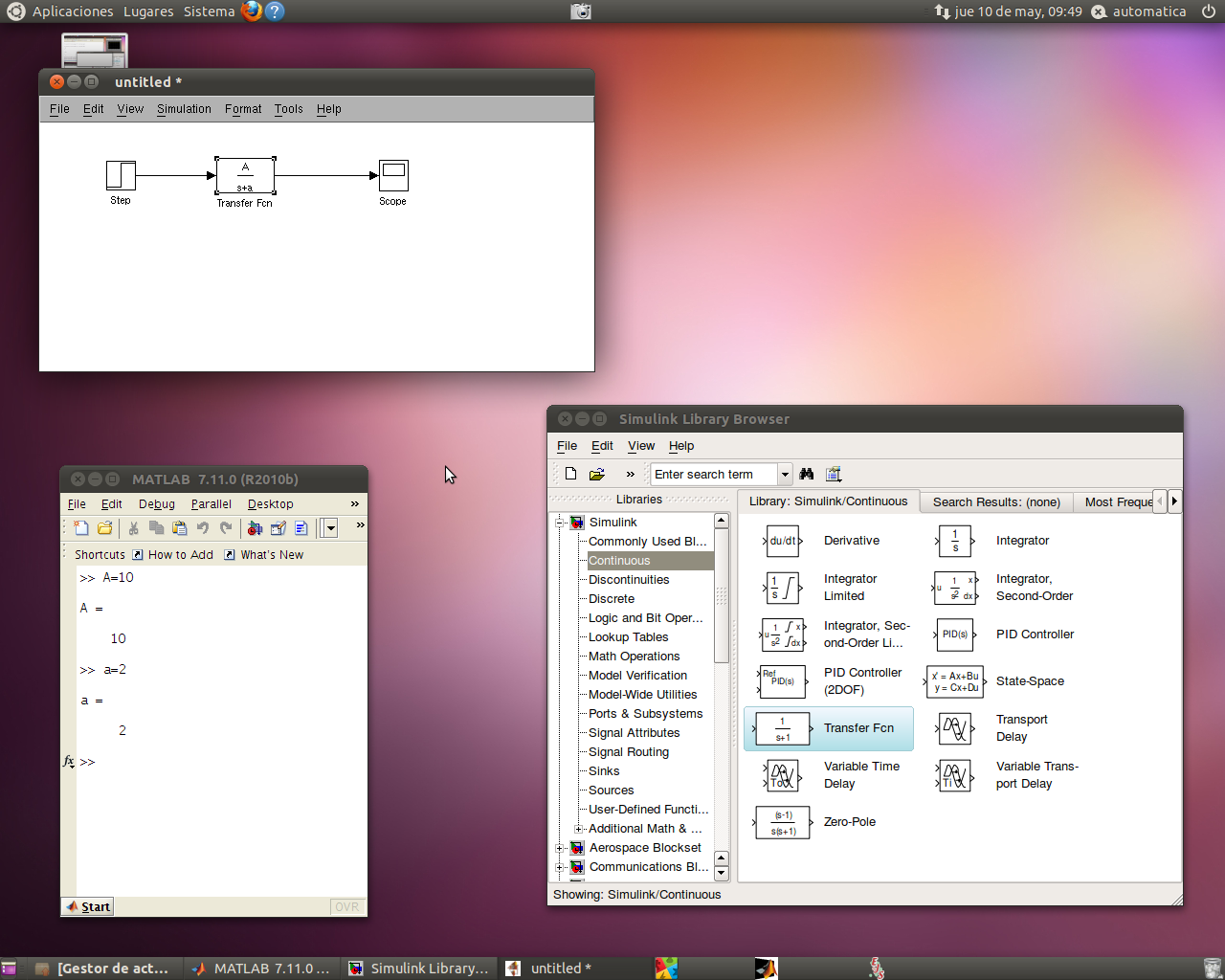Click the library tree vertical scrollbar thumb
The width and height of the screenshot is (1225, 980).
(722, 593)
